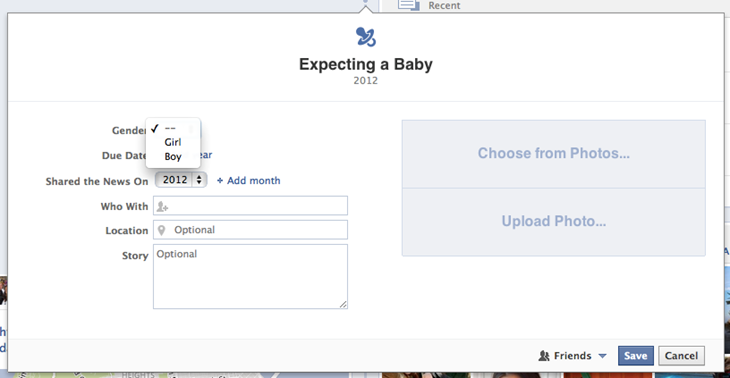Click the pacifier icon above Expecting a Baby
Image resolution: width=730 pixels, height=378 pixels.
365,37
